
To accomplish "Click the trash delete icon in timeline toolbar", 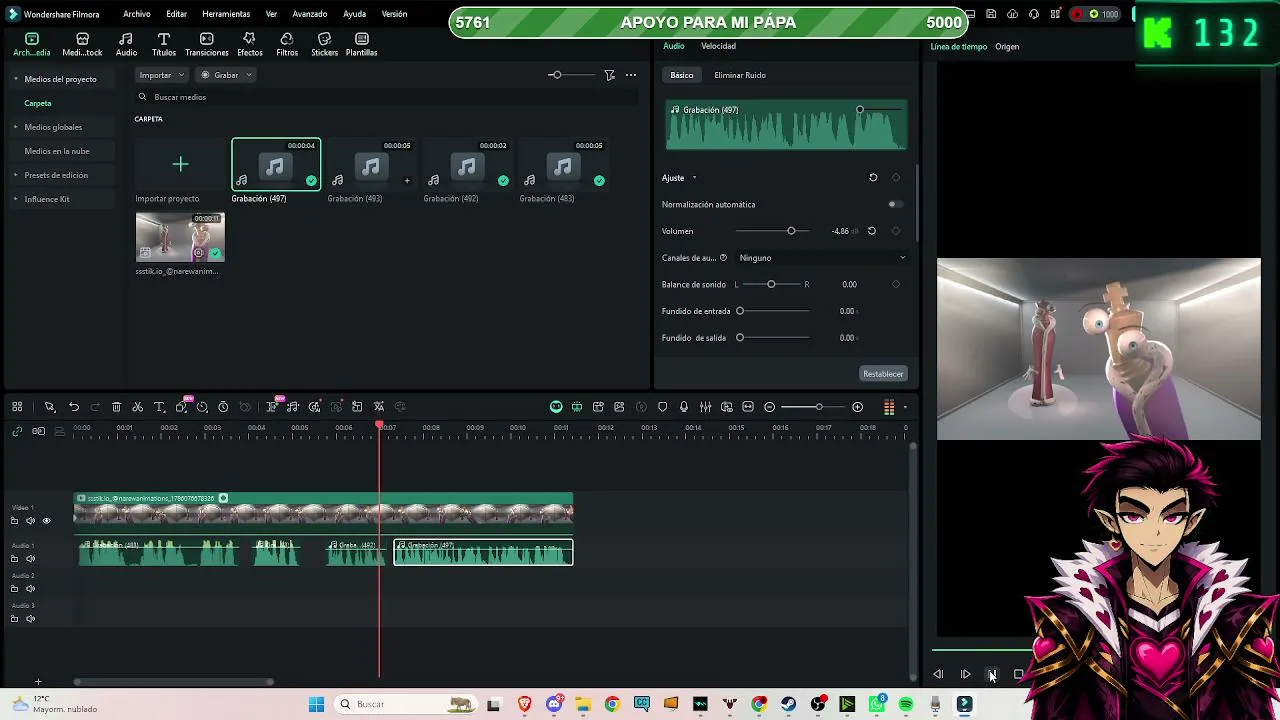I will coord(116,407).
